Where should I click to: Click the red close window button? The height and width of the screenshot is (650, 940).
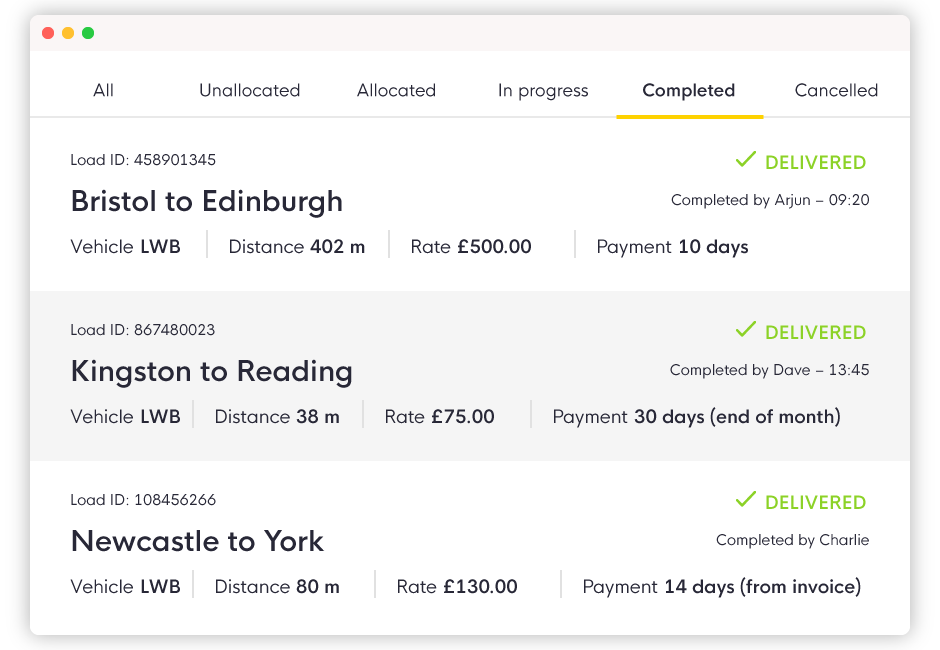(49, 33)
